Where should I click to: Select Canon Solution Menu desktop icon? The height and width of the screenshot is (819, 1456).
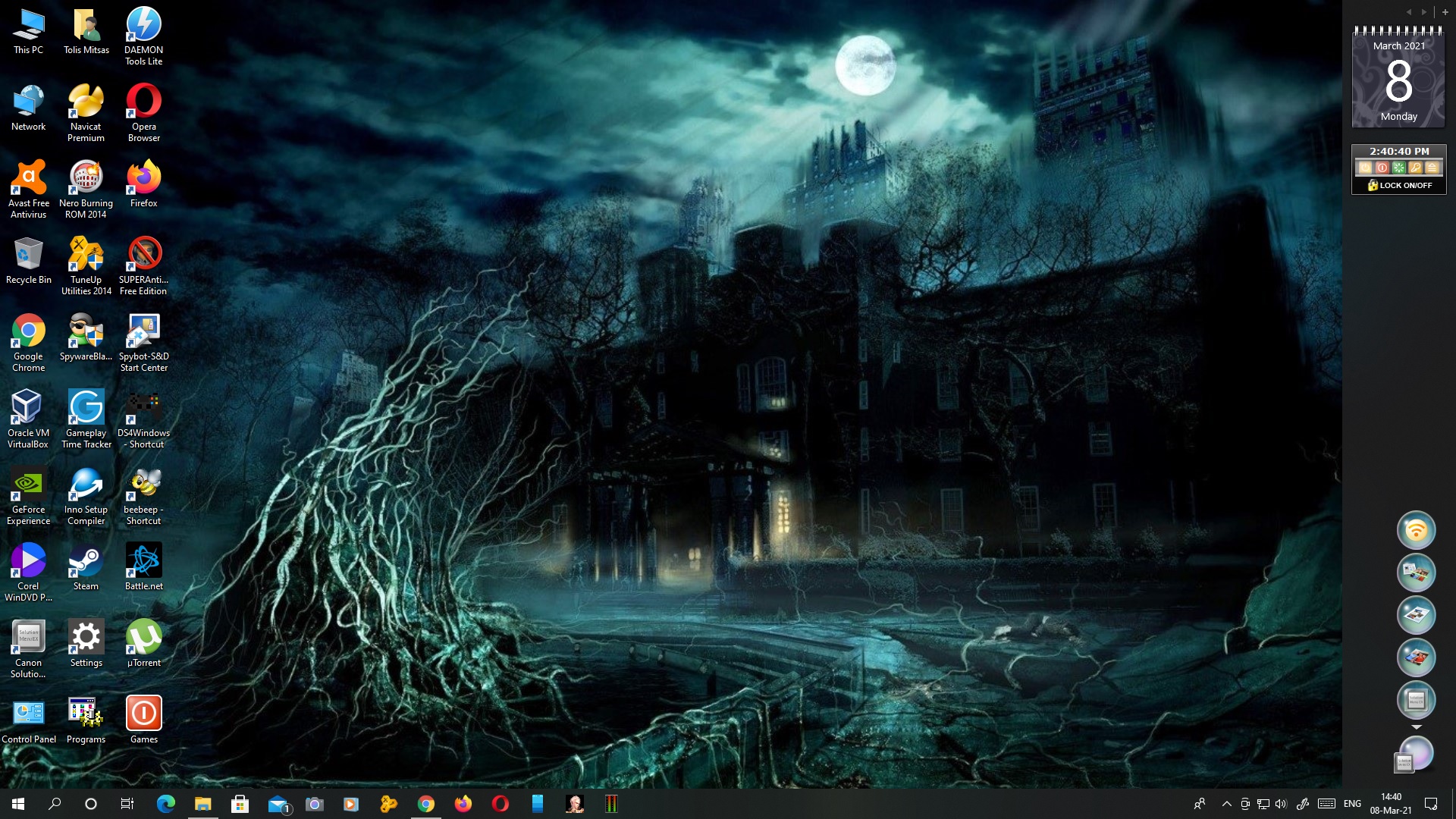pyautogui.click(x=29, y=649)
